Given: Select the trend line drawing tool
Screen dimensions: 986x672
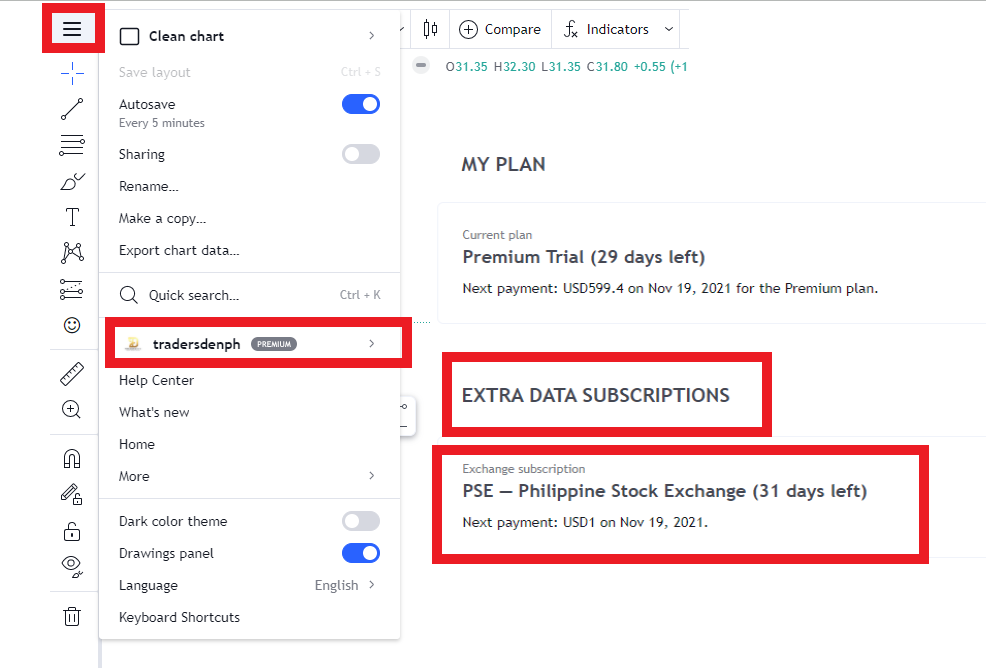Looking at the screenshot, I should [72, 109].
